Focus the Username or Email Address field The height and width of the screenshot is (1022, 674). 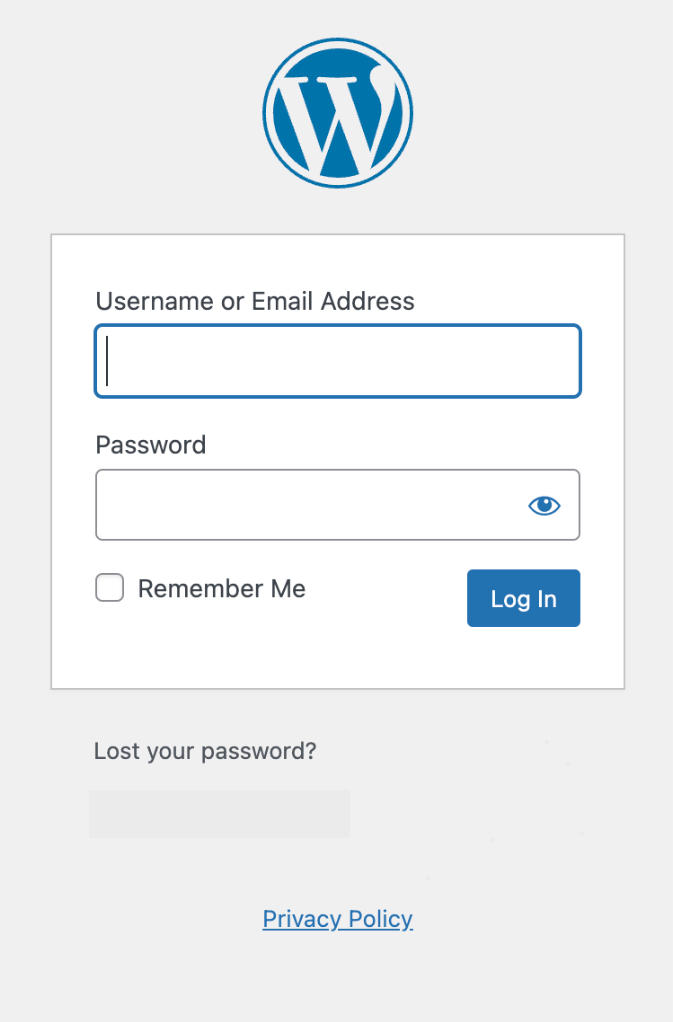pyautogui.click(x=337, y=361)
